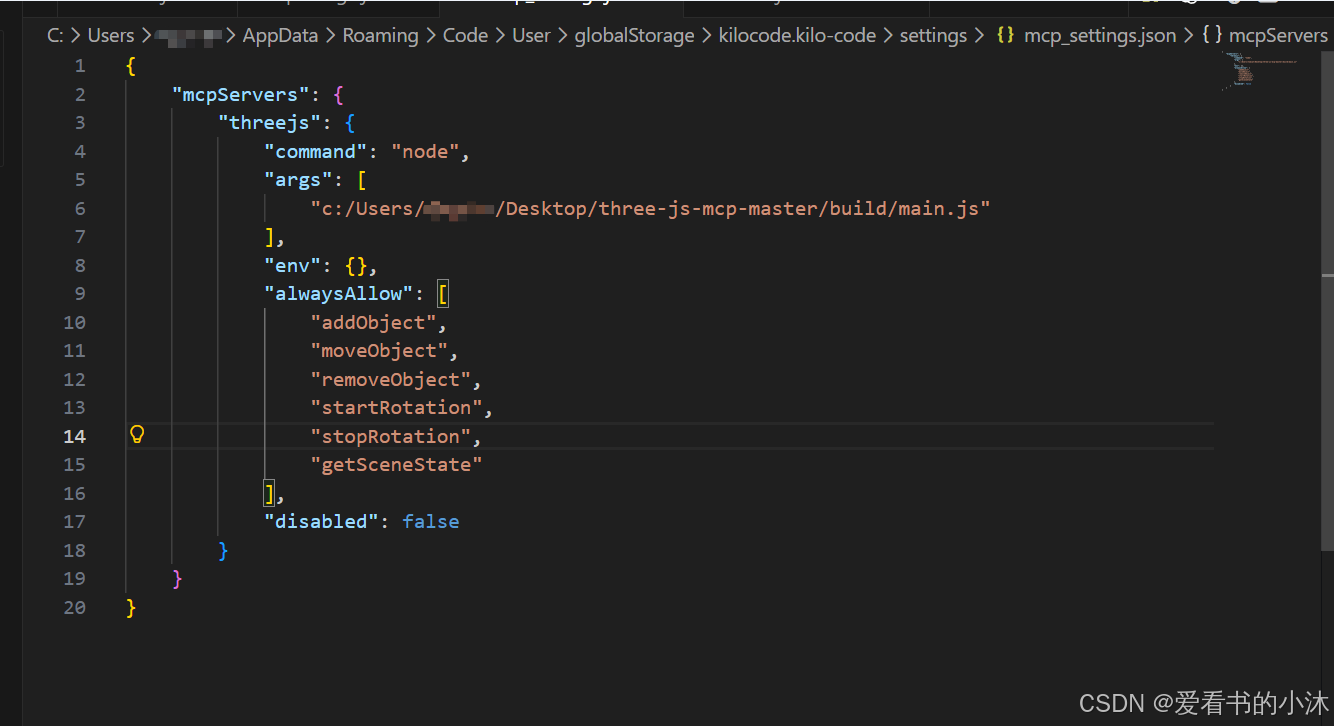Click the "removeObject" entry
The height and width of the screenshot is (726, 1334).
coord(391,379)
